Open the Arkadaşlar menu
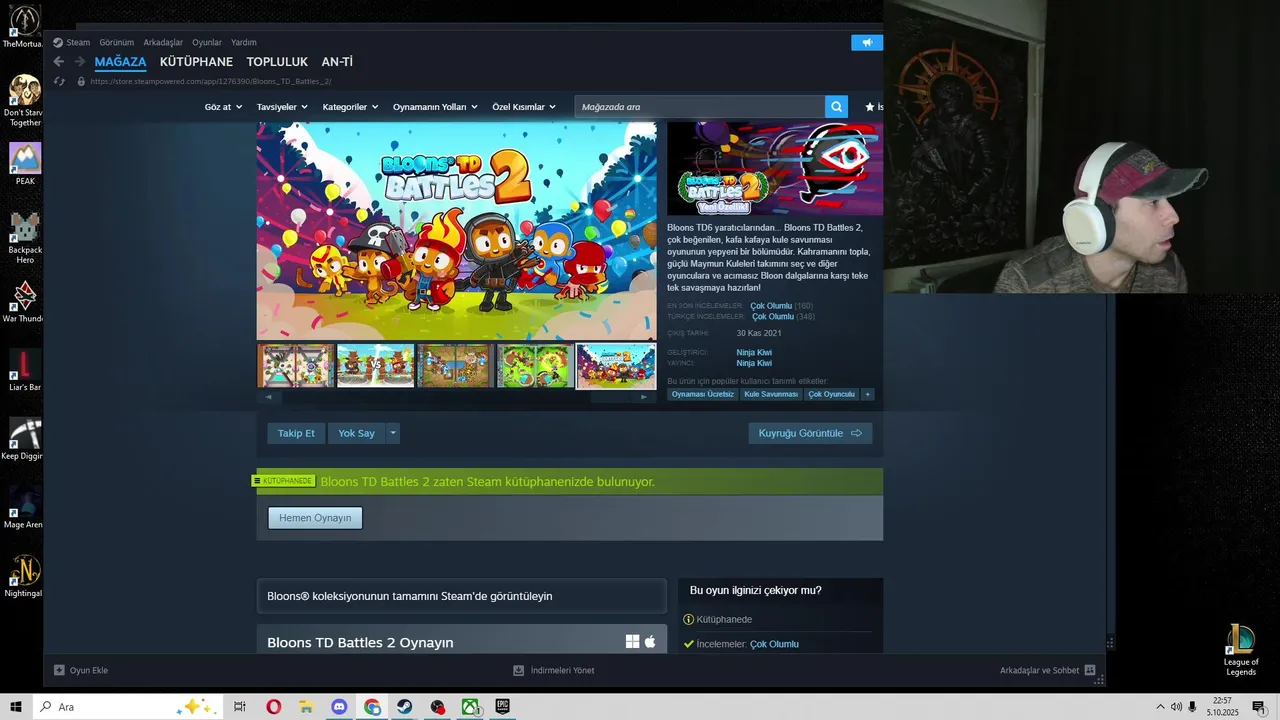Viewport: 1280px width, 720px height. point(163,42)
